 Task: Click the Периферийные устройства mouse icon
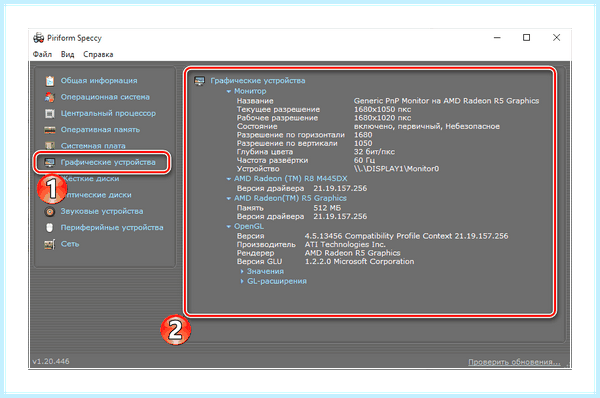(50, 228)
